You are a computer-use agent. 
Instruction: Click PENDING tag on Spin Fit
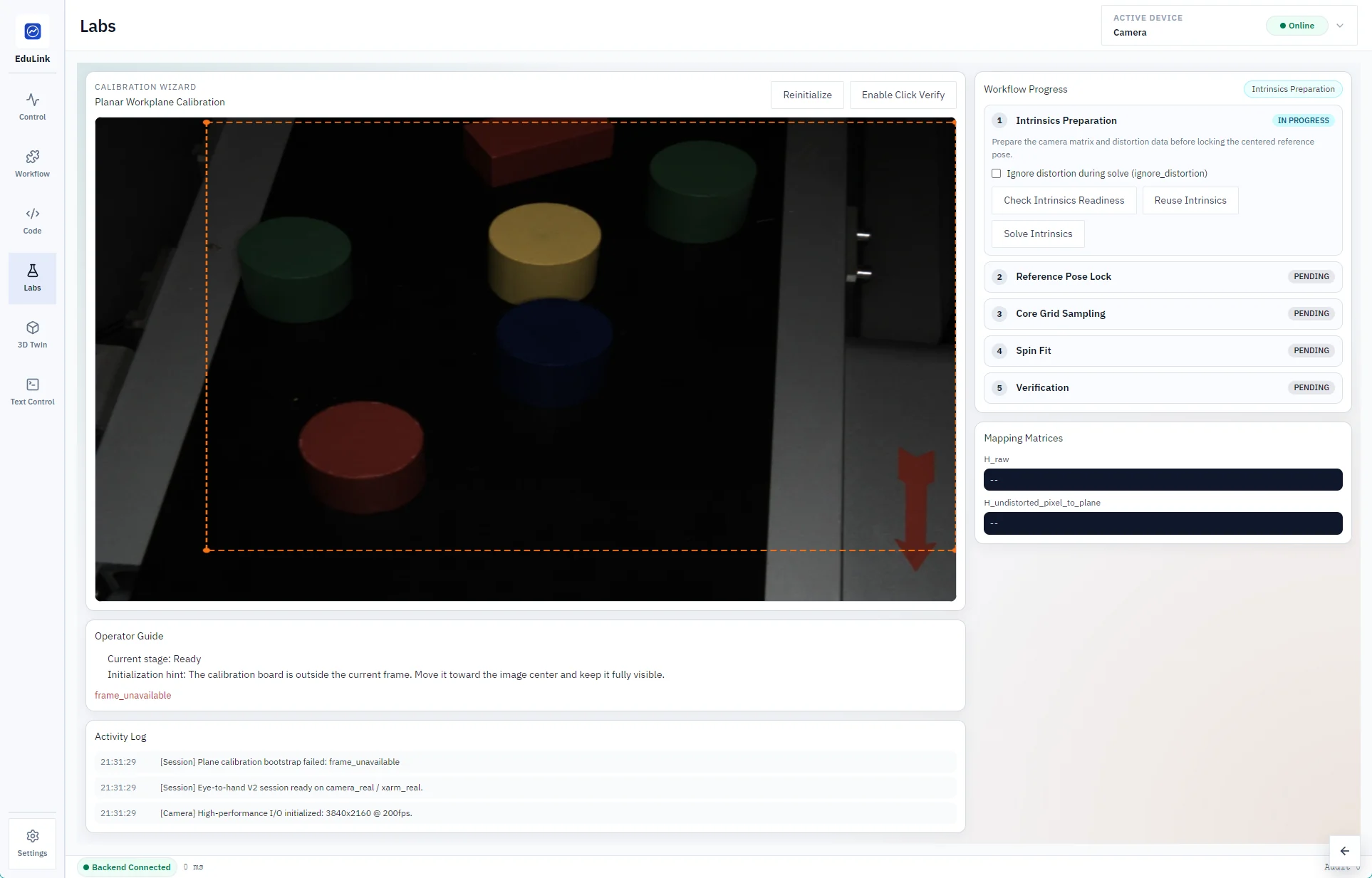coord(1311,351)
